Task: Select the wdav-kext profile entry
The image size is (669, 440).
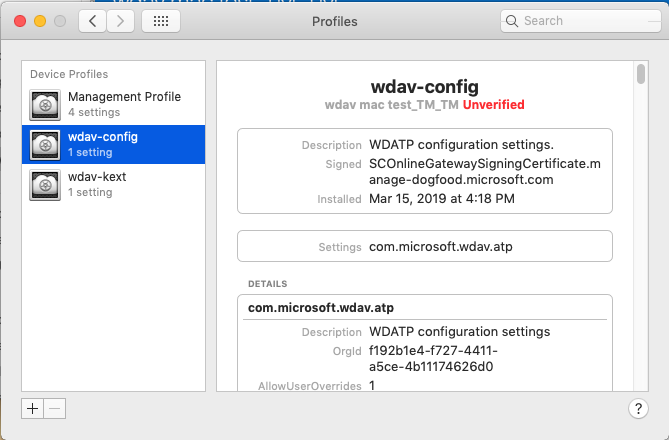Action: click(x=113, y=185)
